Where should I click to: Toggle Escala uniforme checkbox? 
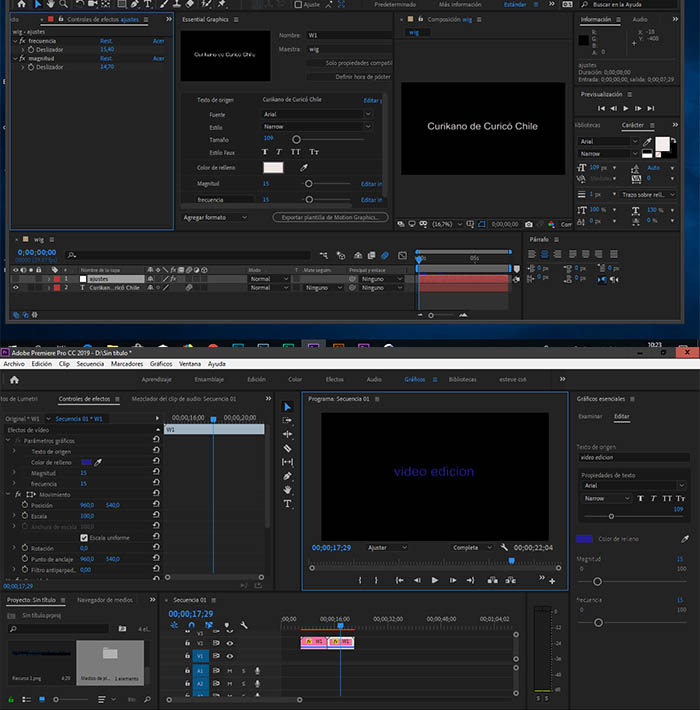(x=84, y=537)
